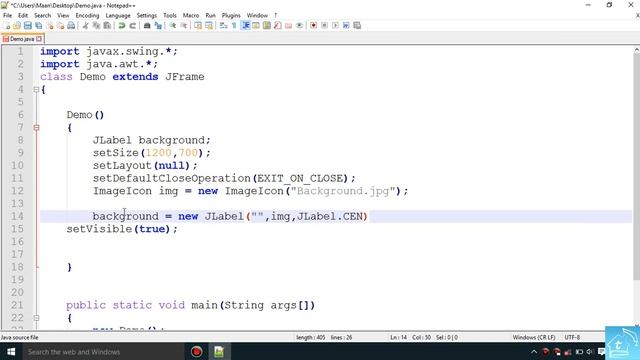Click the volume icon in system tray
Screen dimensions: 640x360
589,351
